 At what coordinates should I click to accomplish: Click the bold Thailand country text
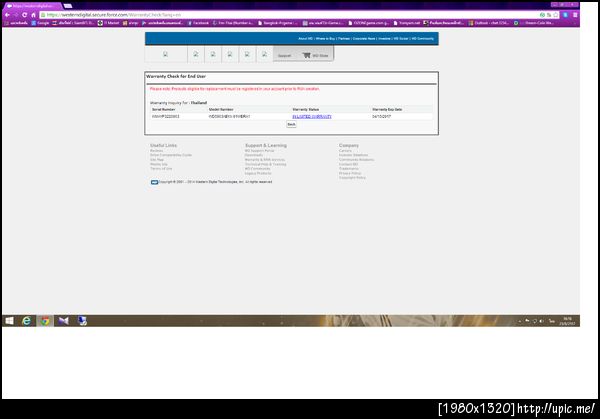coord(199,103)
